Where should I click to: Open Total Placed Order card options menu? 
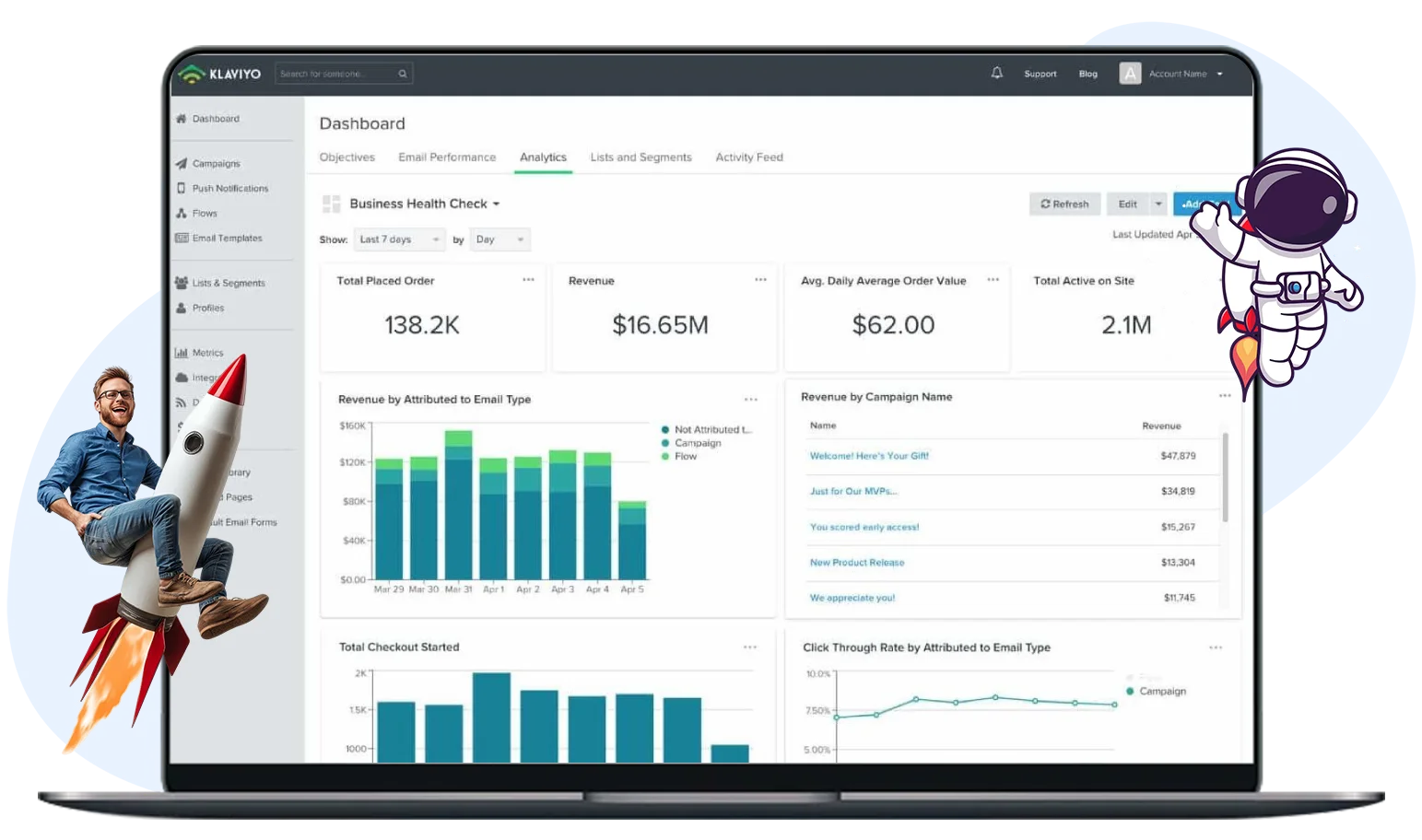(x=528, y=280)
